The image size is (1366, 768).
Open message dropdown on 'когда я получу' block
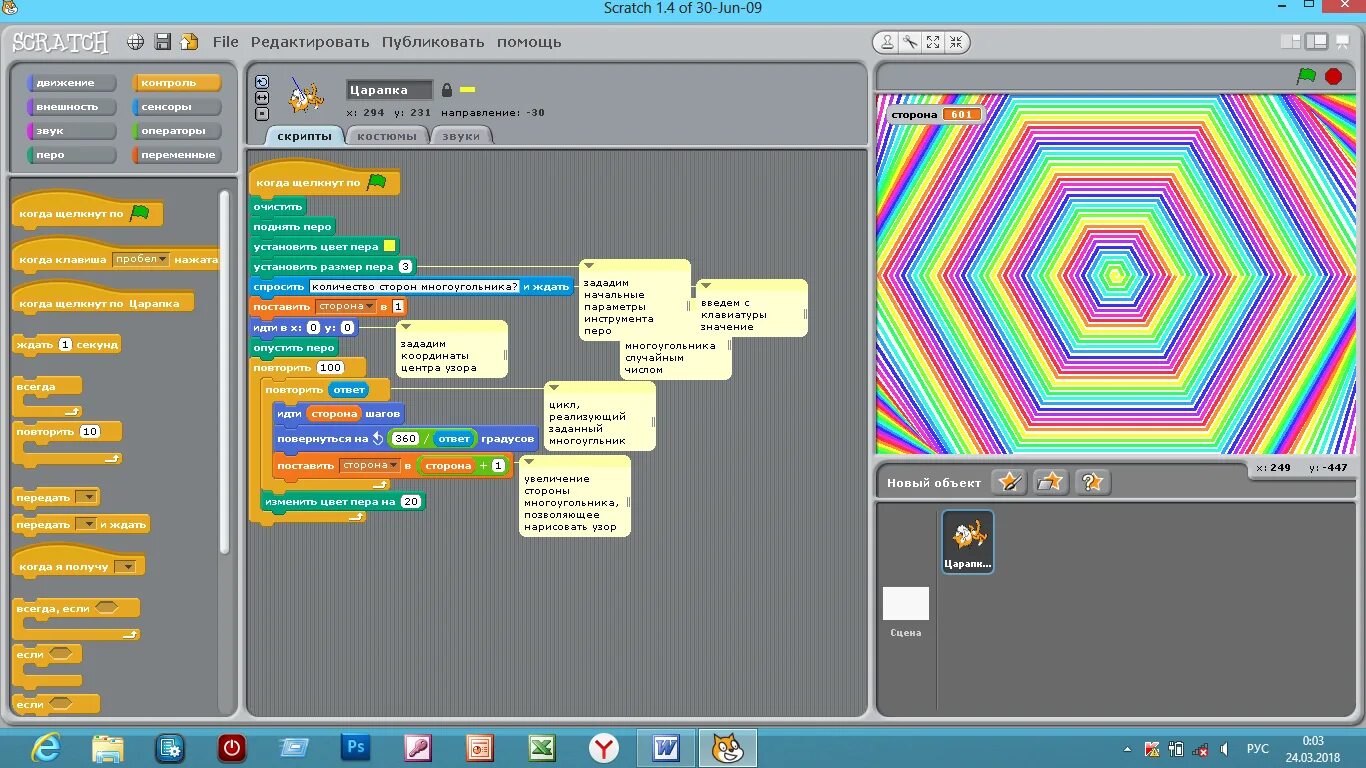[125, 567]
